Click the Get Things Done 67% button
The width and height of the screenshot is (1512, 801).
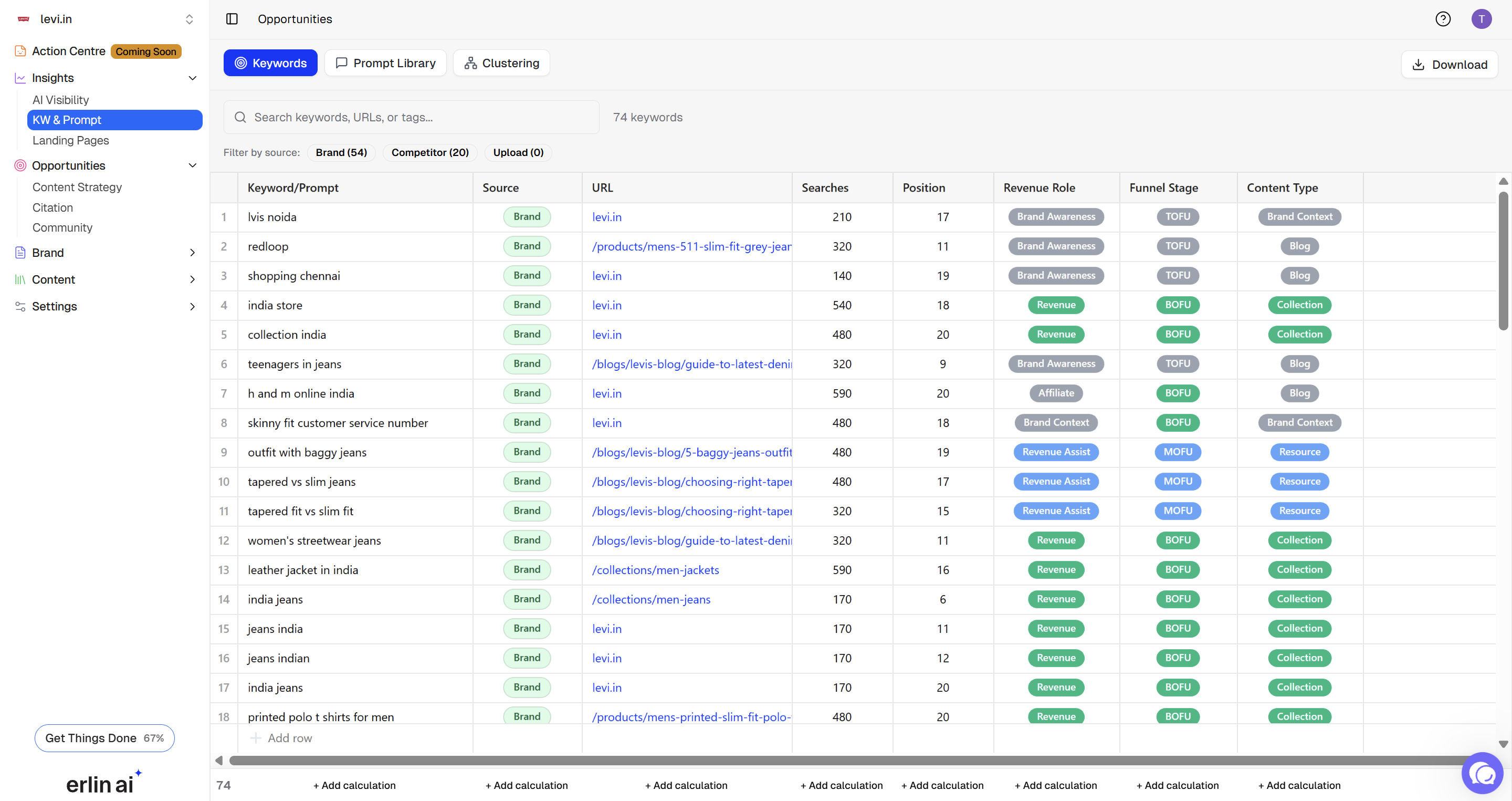coord(104,738)
